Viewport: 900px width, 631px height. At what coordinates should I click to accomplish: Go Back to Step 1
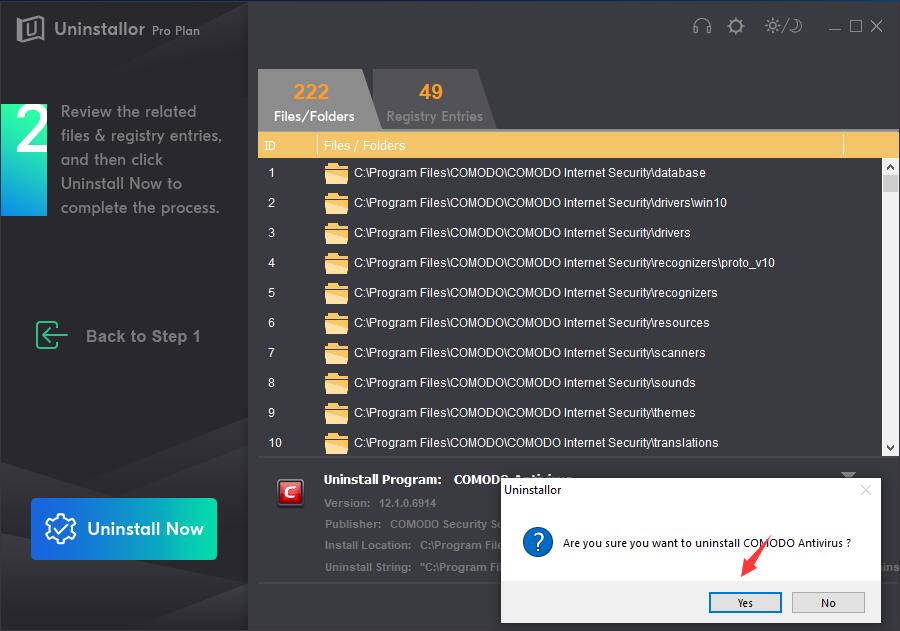(x=143, y=336)
